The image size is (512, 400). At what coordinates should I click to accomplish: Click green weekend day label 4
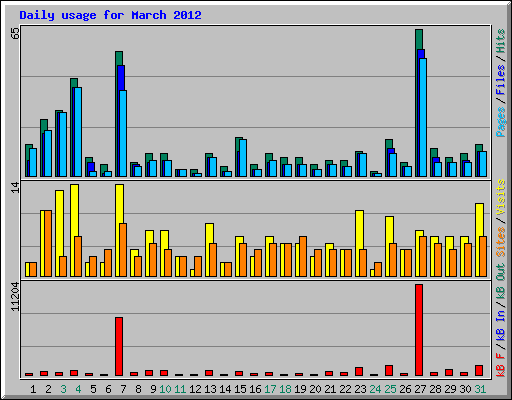[78, 389]
